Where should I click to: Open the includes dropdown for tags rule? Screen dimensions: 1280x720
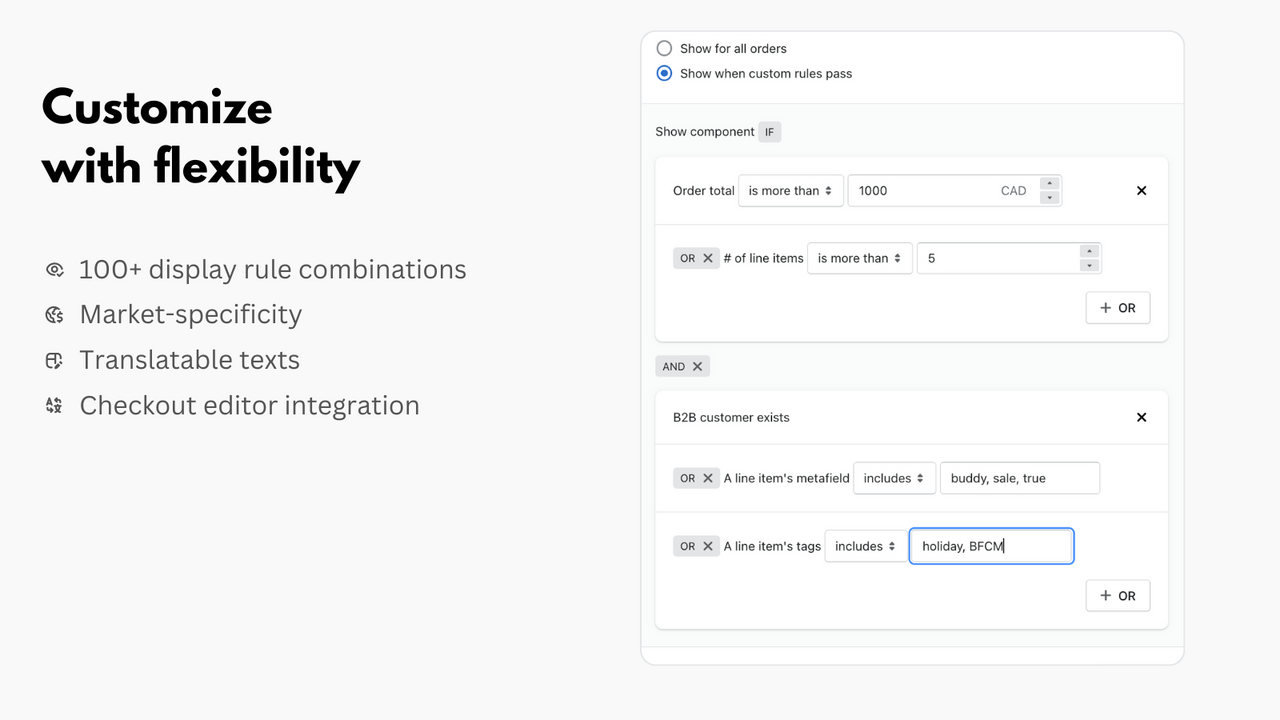[865, 545]
